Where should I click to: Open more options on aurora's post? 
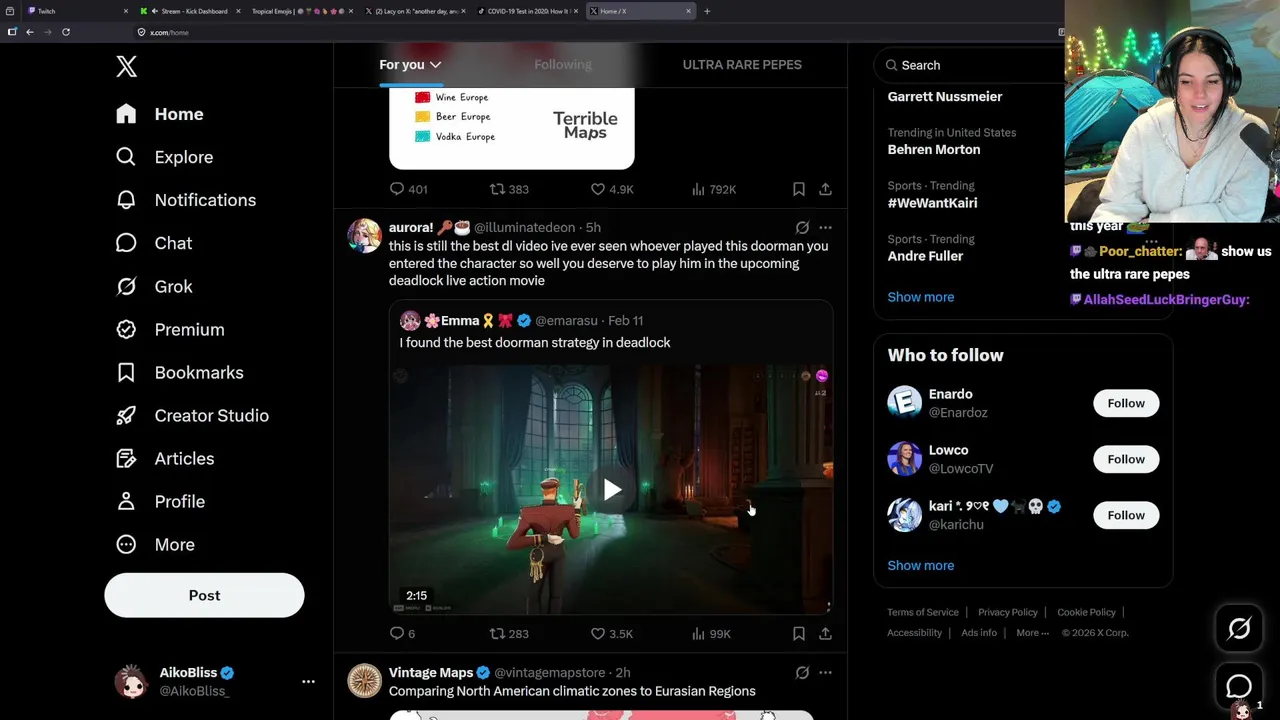[825, 228]
